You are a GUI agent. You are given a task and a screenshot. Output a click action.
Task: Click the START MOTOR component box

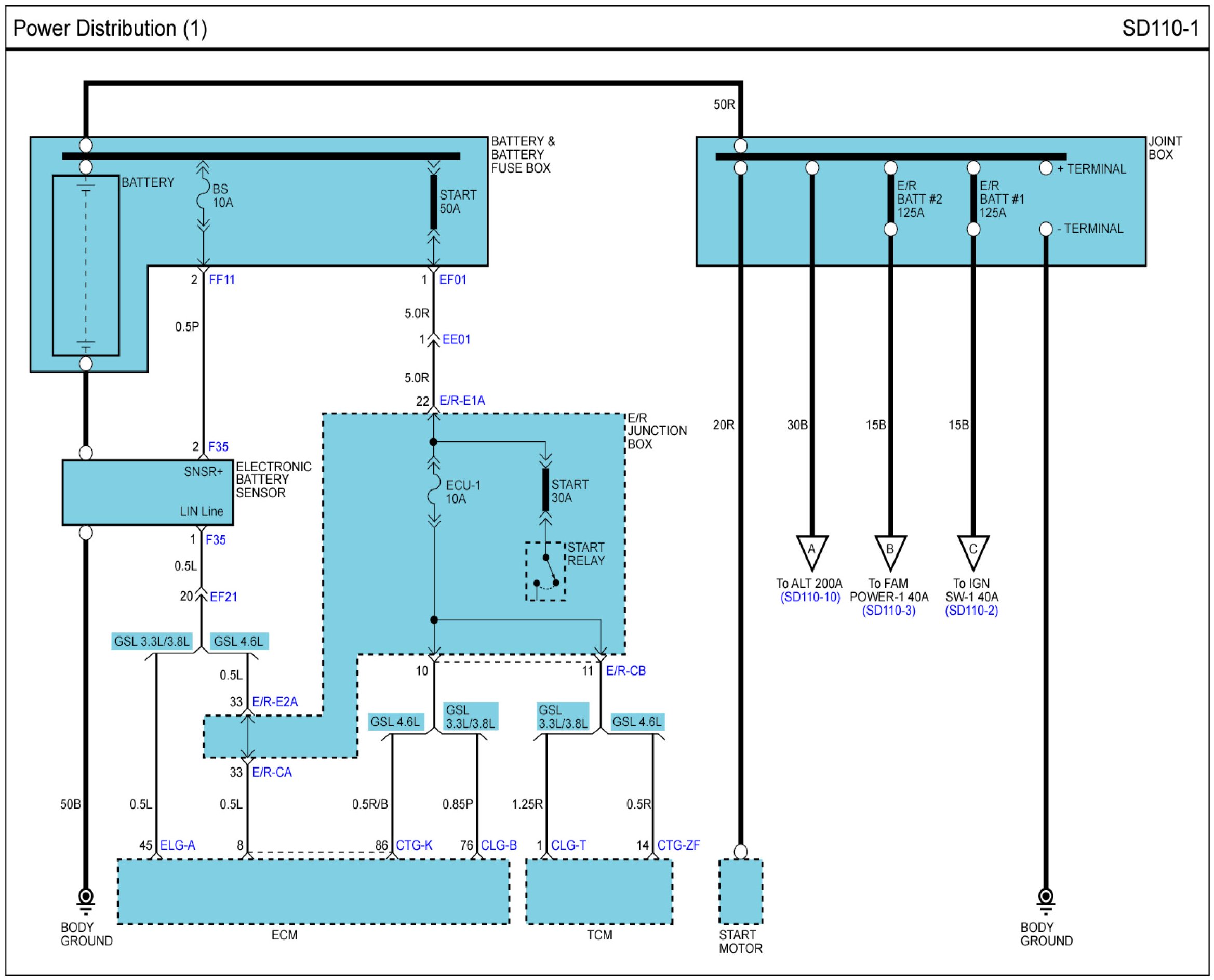740,892
